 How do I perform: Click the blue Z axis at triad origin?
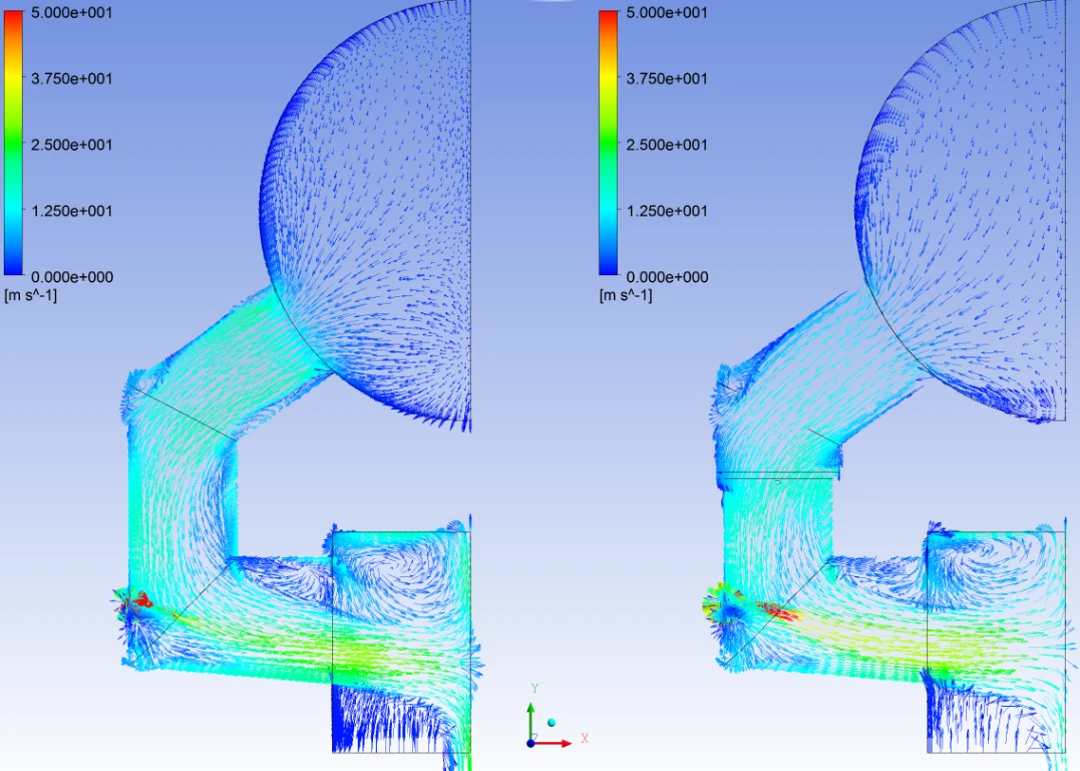pyautogui.click(x=531, y=741)
